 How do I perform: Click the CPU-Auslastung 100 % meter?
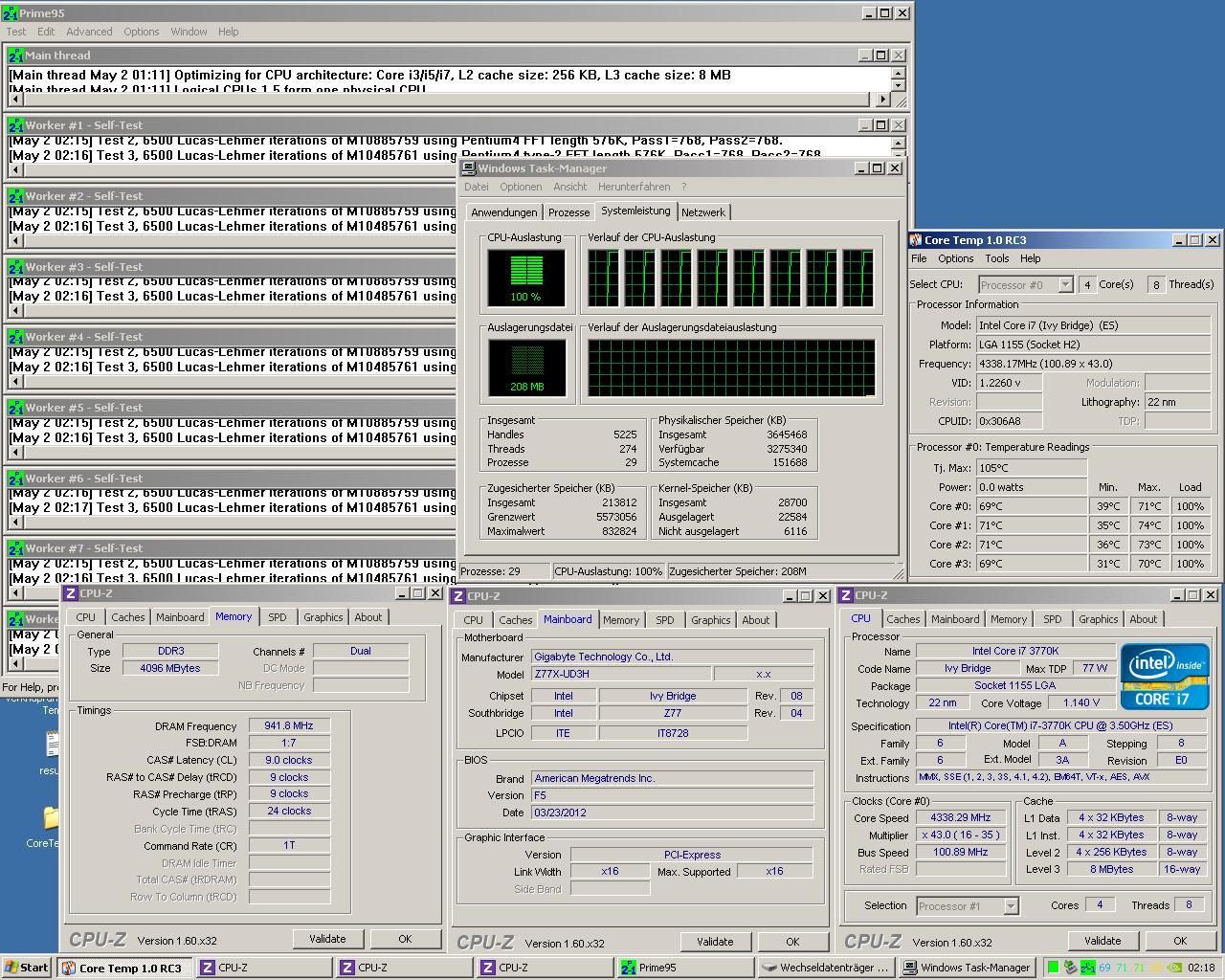click(525, 277)
